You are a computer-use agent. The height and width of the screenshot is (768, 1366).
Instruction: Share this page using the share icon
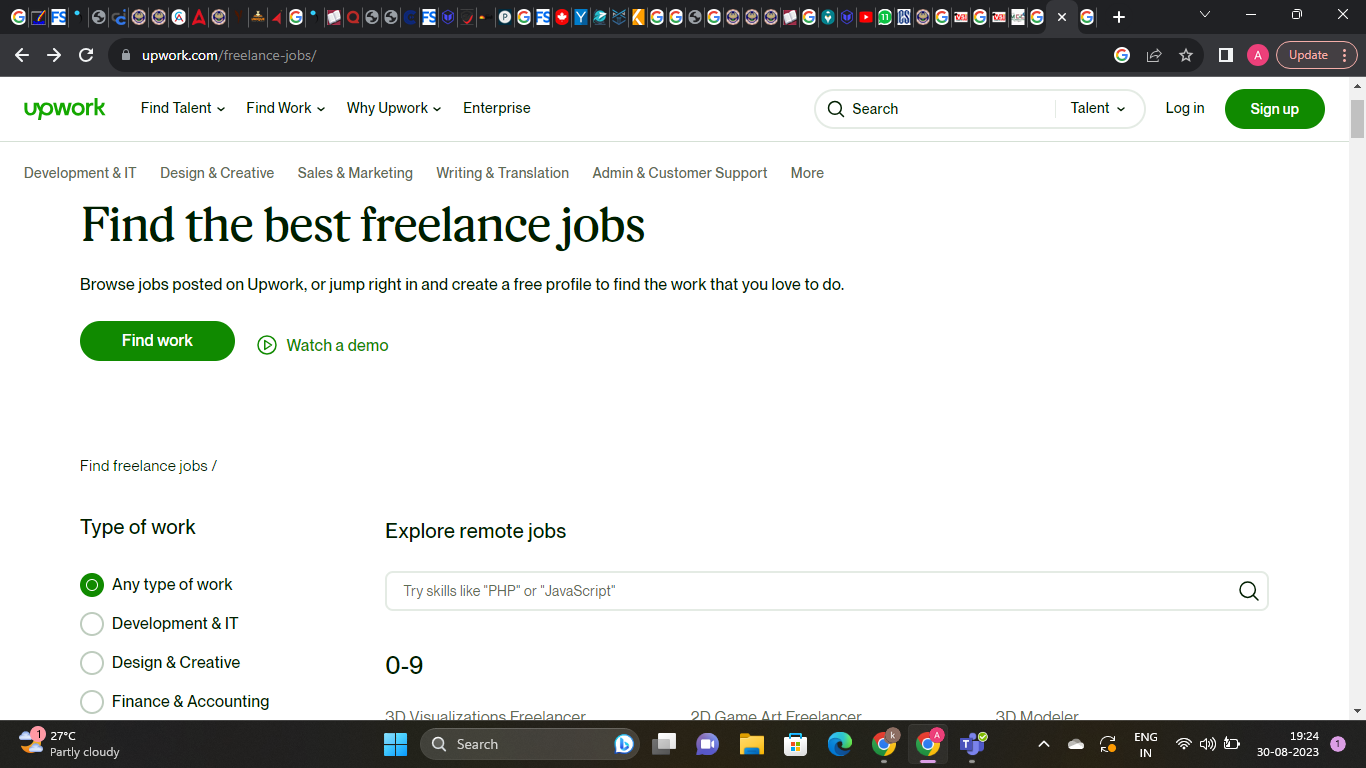coord(1154,55)
